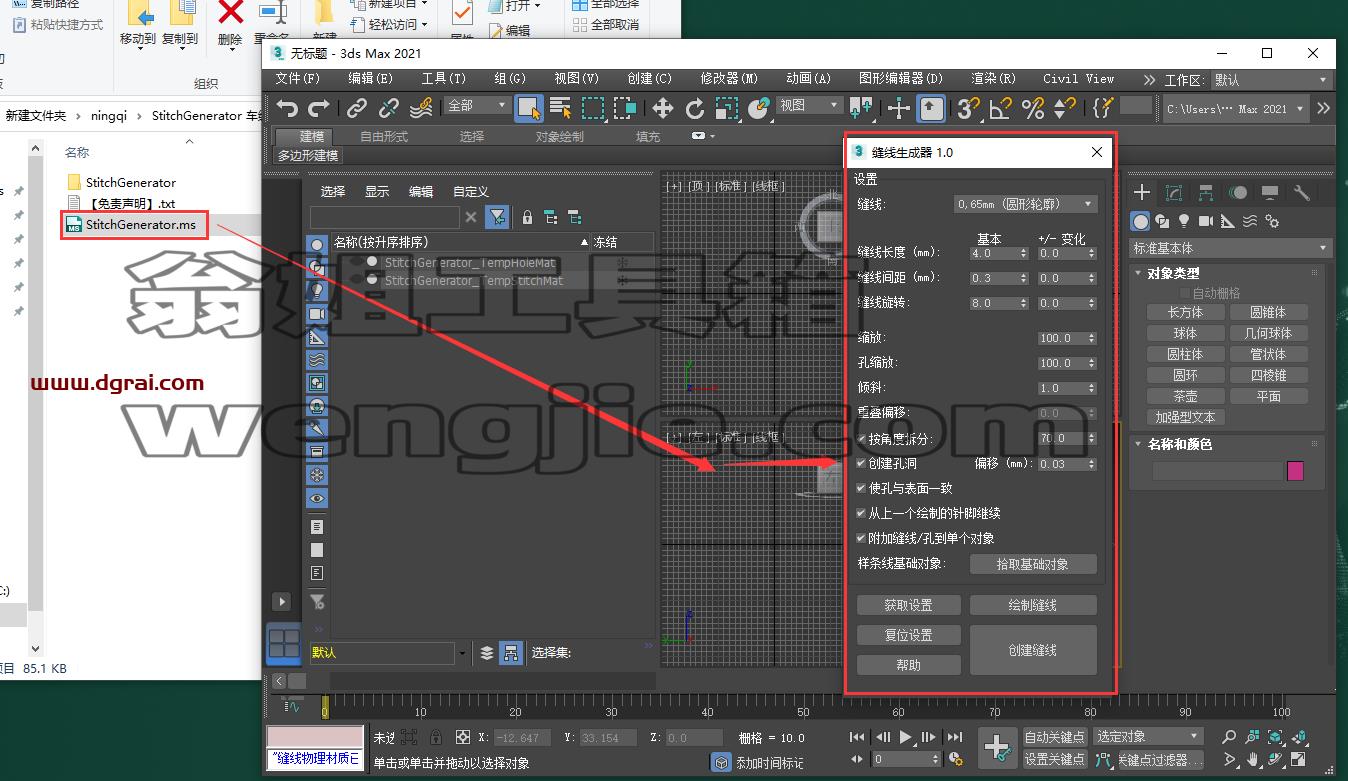This screenshot has width=1348, height=781.
Task: Click the large Set Keys plus-key icon
Action: click(x=997, y=747)
